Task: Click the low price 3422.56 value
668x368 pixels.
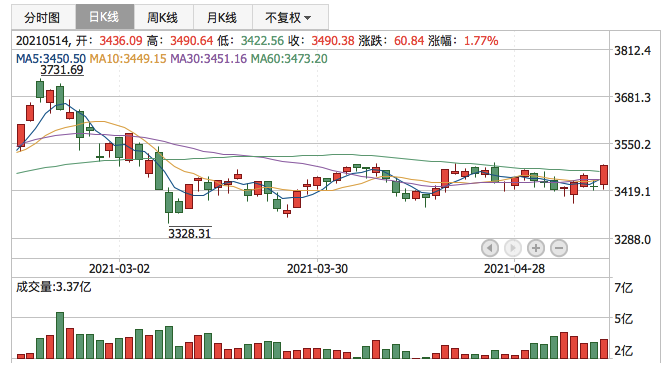Action: (262, 41)
